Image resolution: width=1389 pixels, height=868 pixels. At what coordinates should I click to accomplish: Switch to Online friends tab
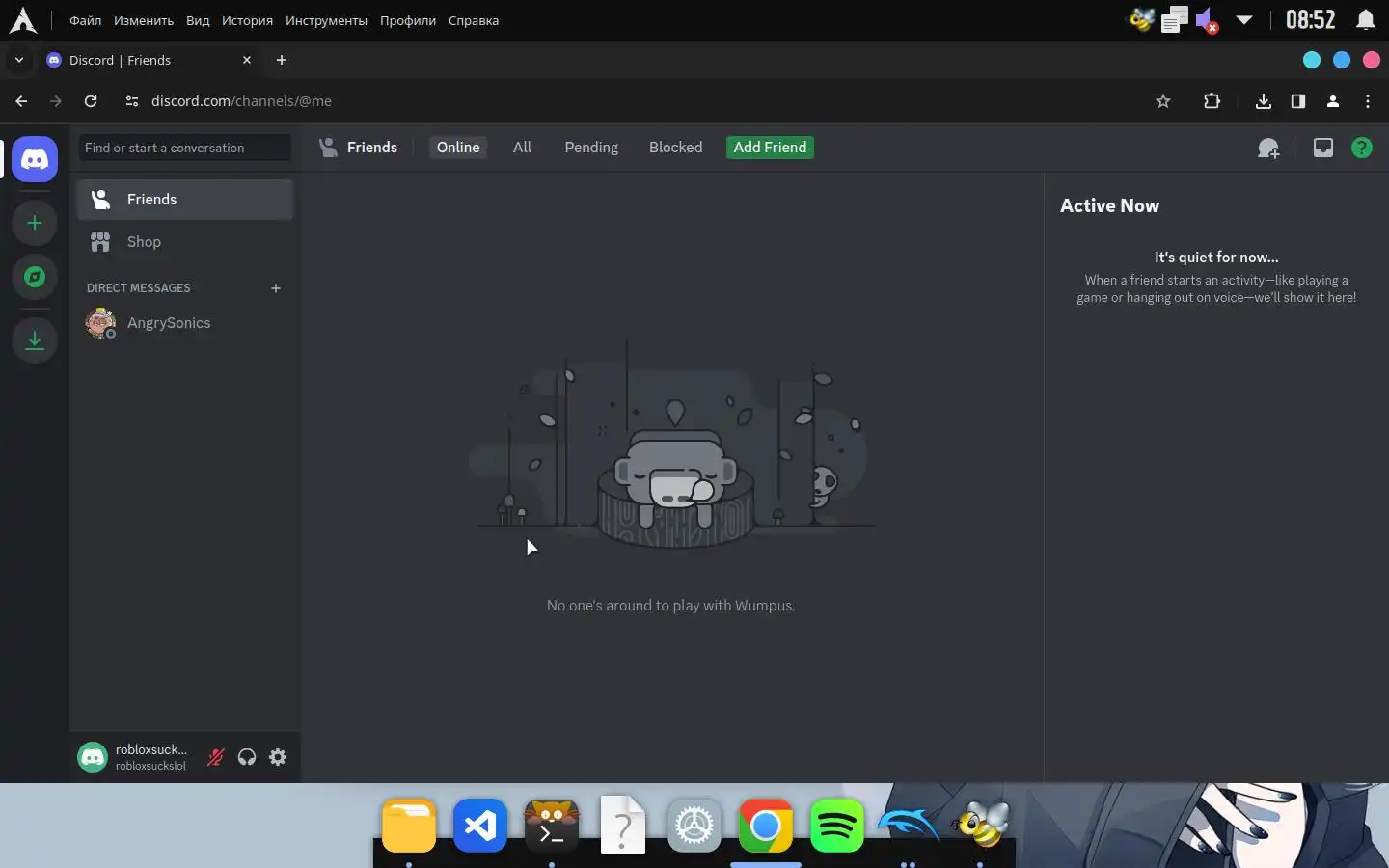click(x=458, y=148)
